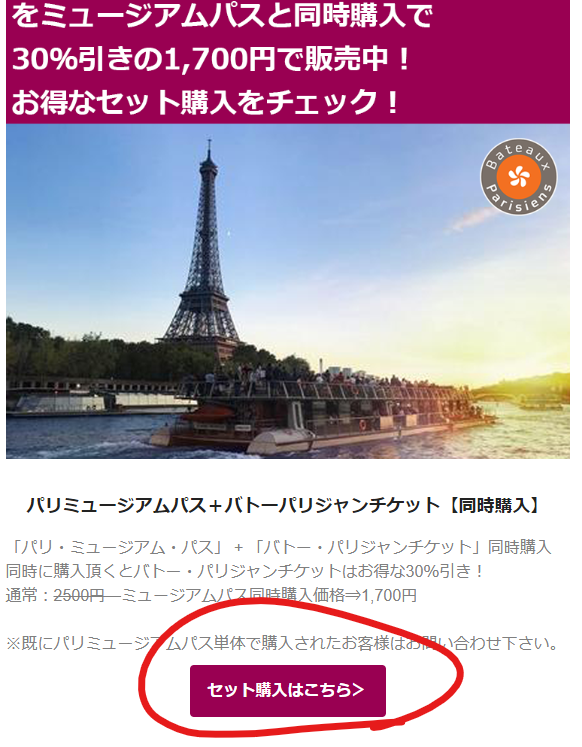
Task: Click the orange pinwheel emblem inside the logo
Action: coord(518,177)
